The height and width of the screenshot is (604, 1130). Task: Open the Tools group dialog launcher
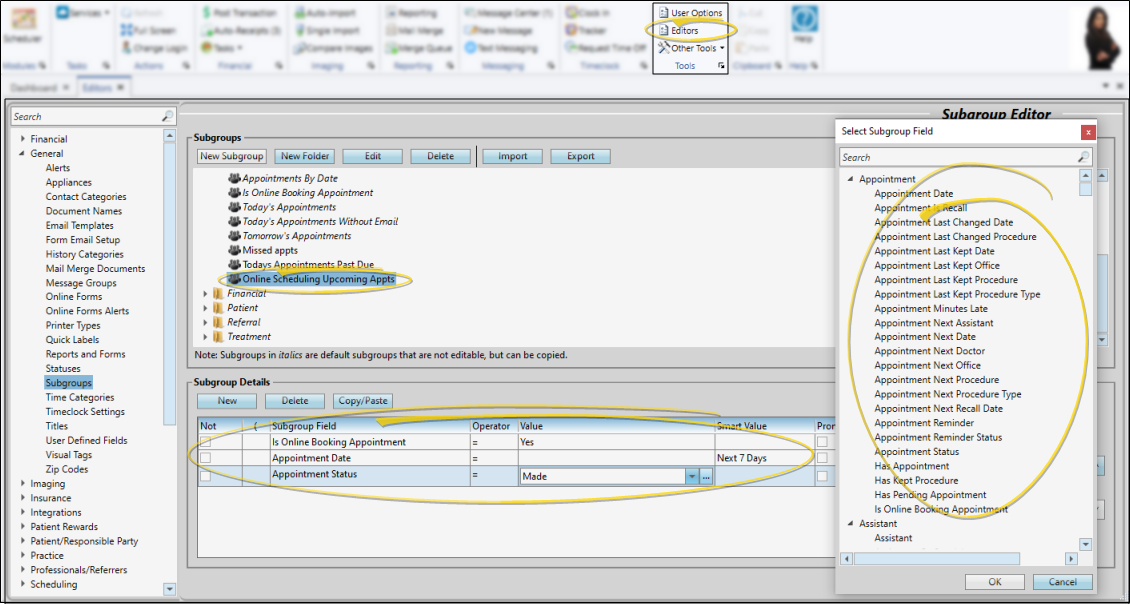[721, 66]
